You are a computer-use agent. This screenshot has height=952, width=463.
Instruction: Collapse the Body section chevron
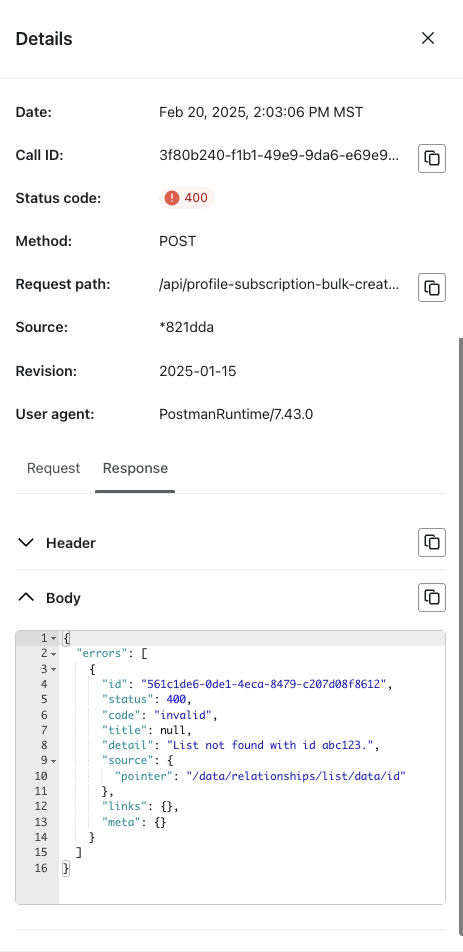(26, 597)
